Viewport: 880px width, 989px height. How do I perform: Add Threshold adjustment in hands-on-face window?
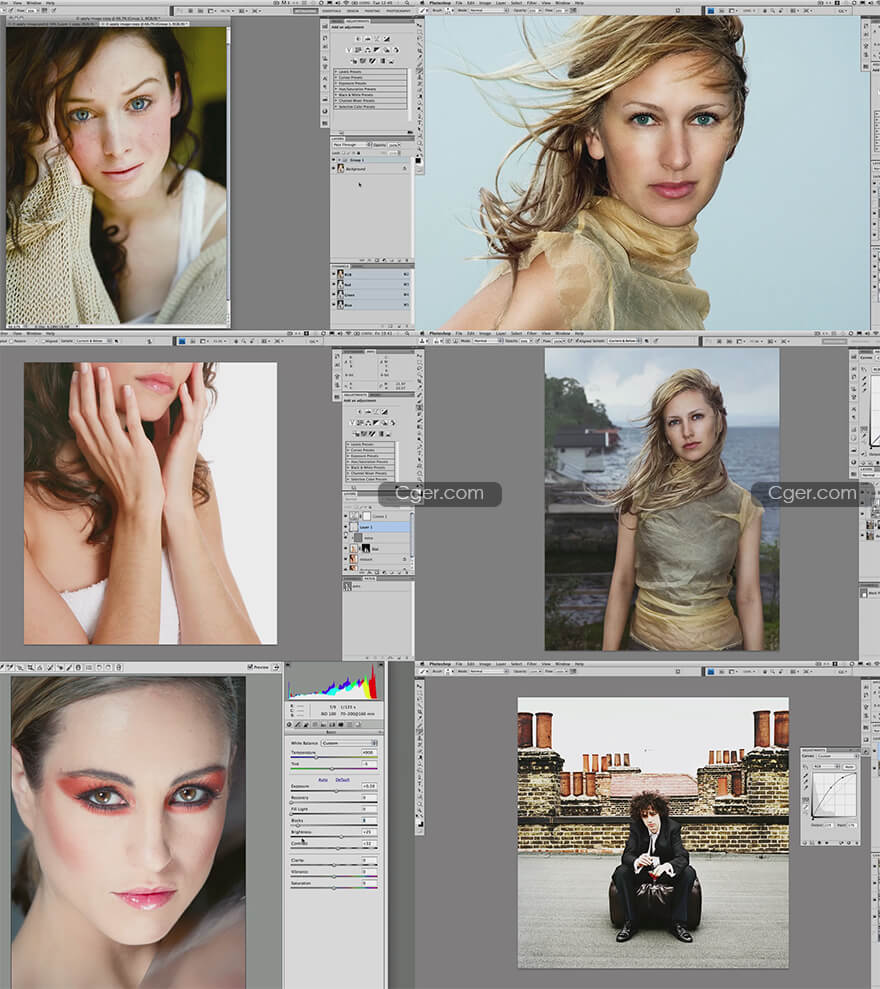point(373,433)
